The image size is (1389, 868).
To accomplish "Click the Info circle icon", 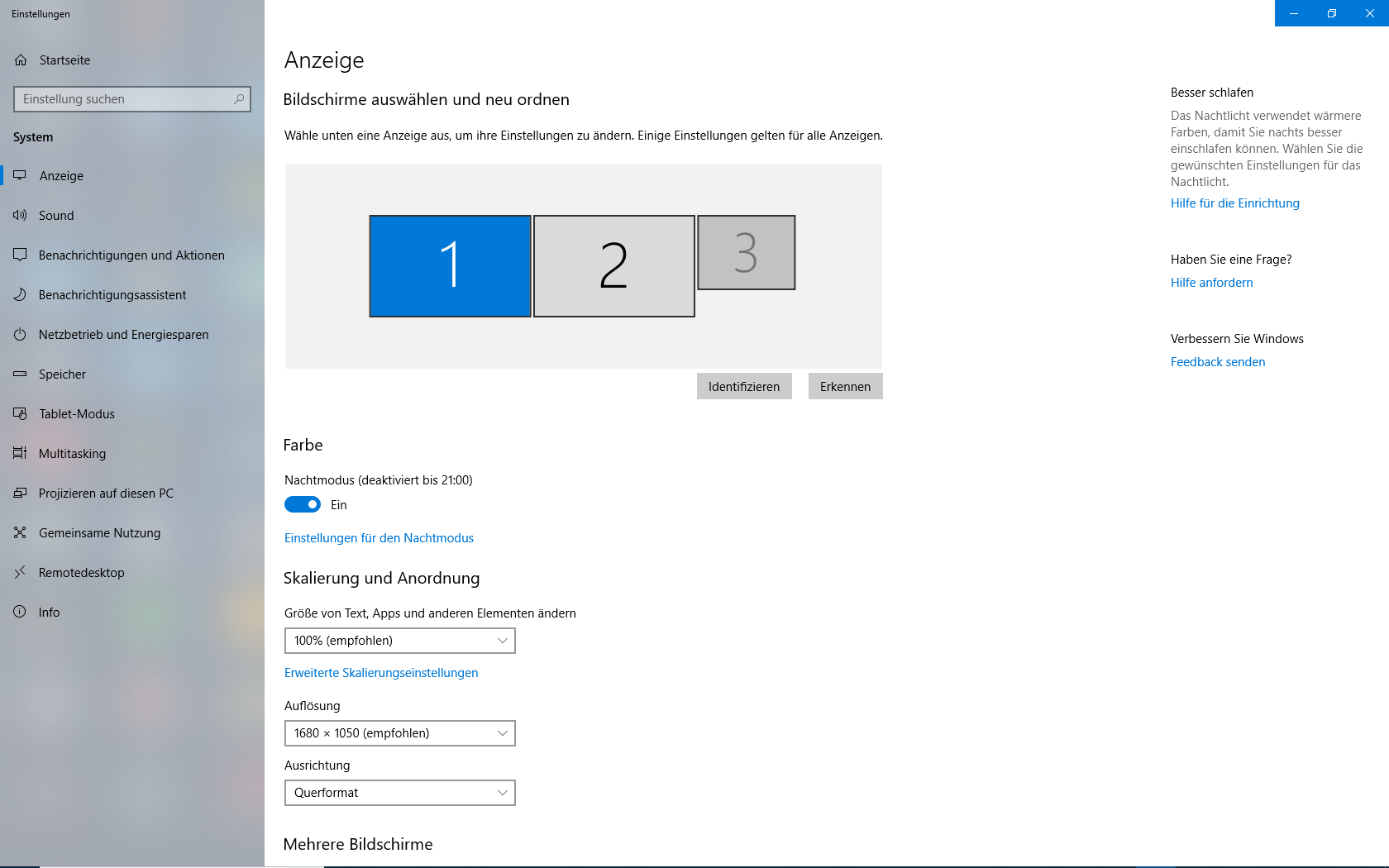I will [20, 613].
